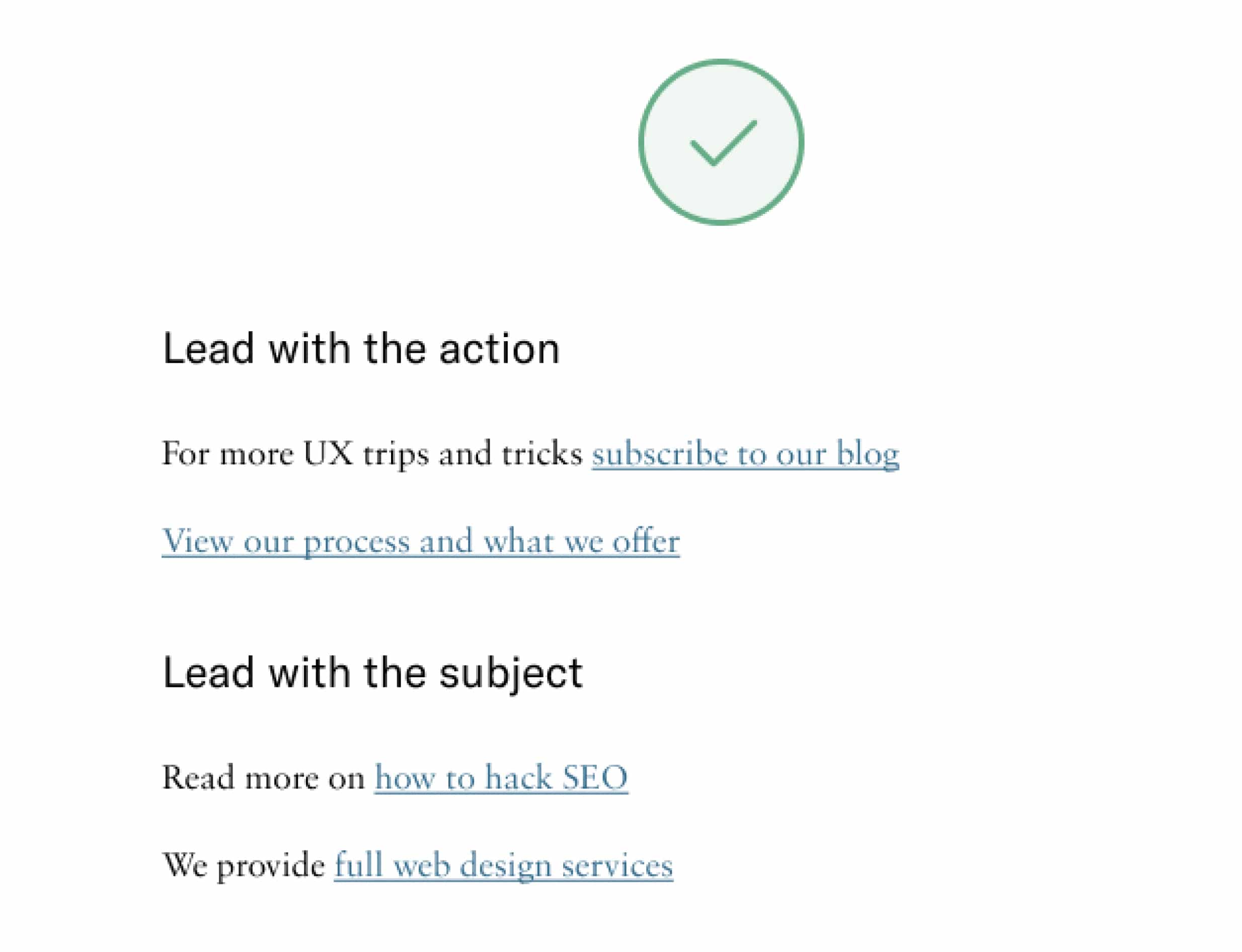Click the word 'UX' in the first sentence
The image size is (1242, 952).
(x=328, y=454)
